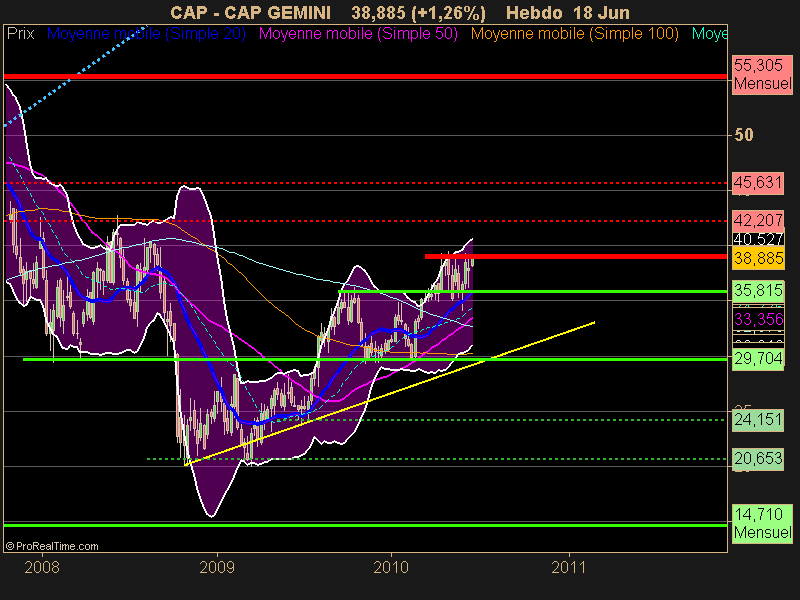Click the 2011 time axis label
Image resolution: width=800 pixels, height=600 pixels.
click(x=568, y=567)
